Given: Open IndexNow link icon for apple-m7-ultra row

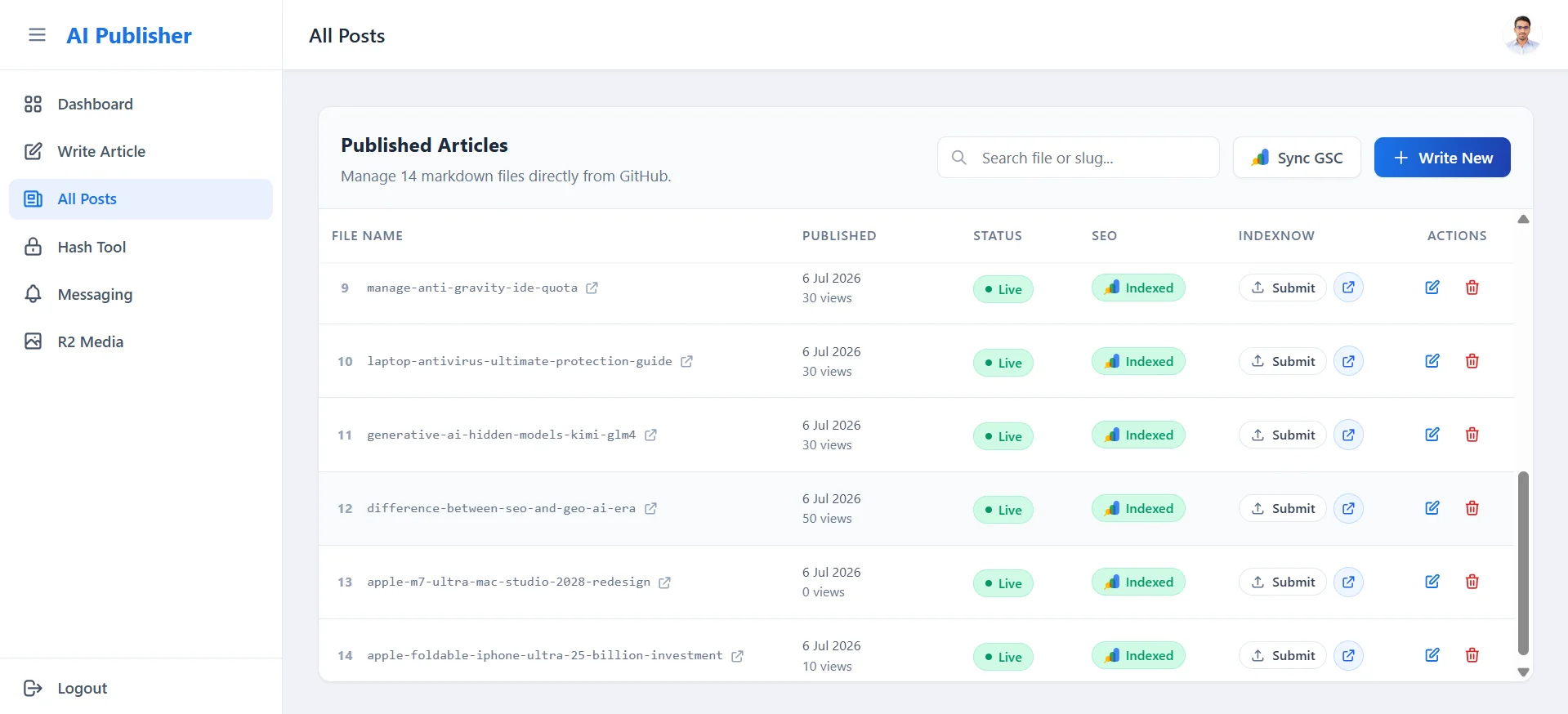Looking at the screenshot, I should point(1348,582).
